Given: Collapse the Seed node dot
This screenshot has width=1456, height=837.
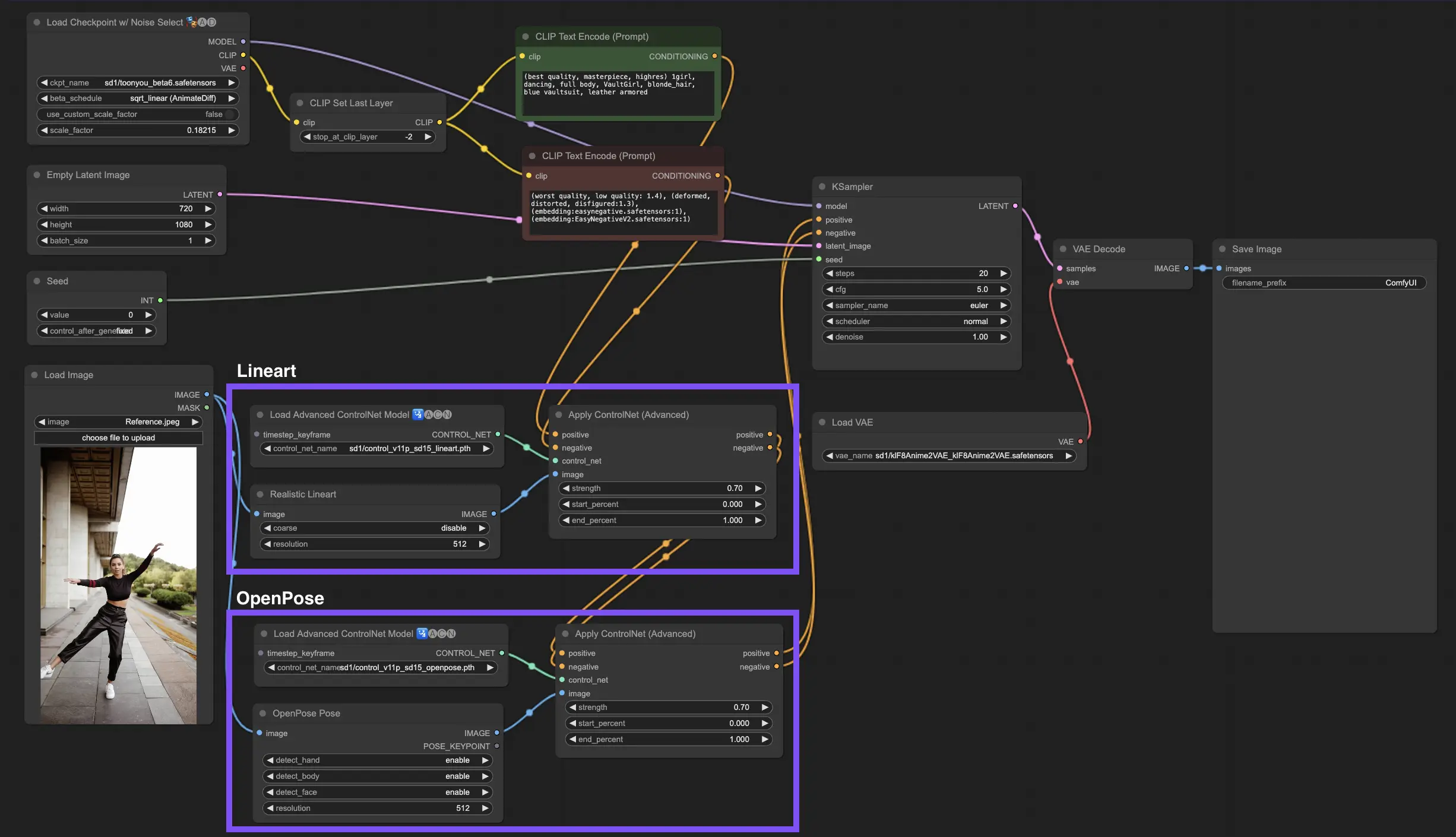Looking at the screenshot, I should click(37, 281).
